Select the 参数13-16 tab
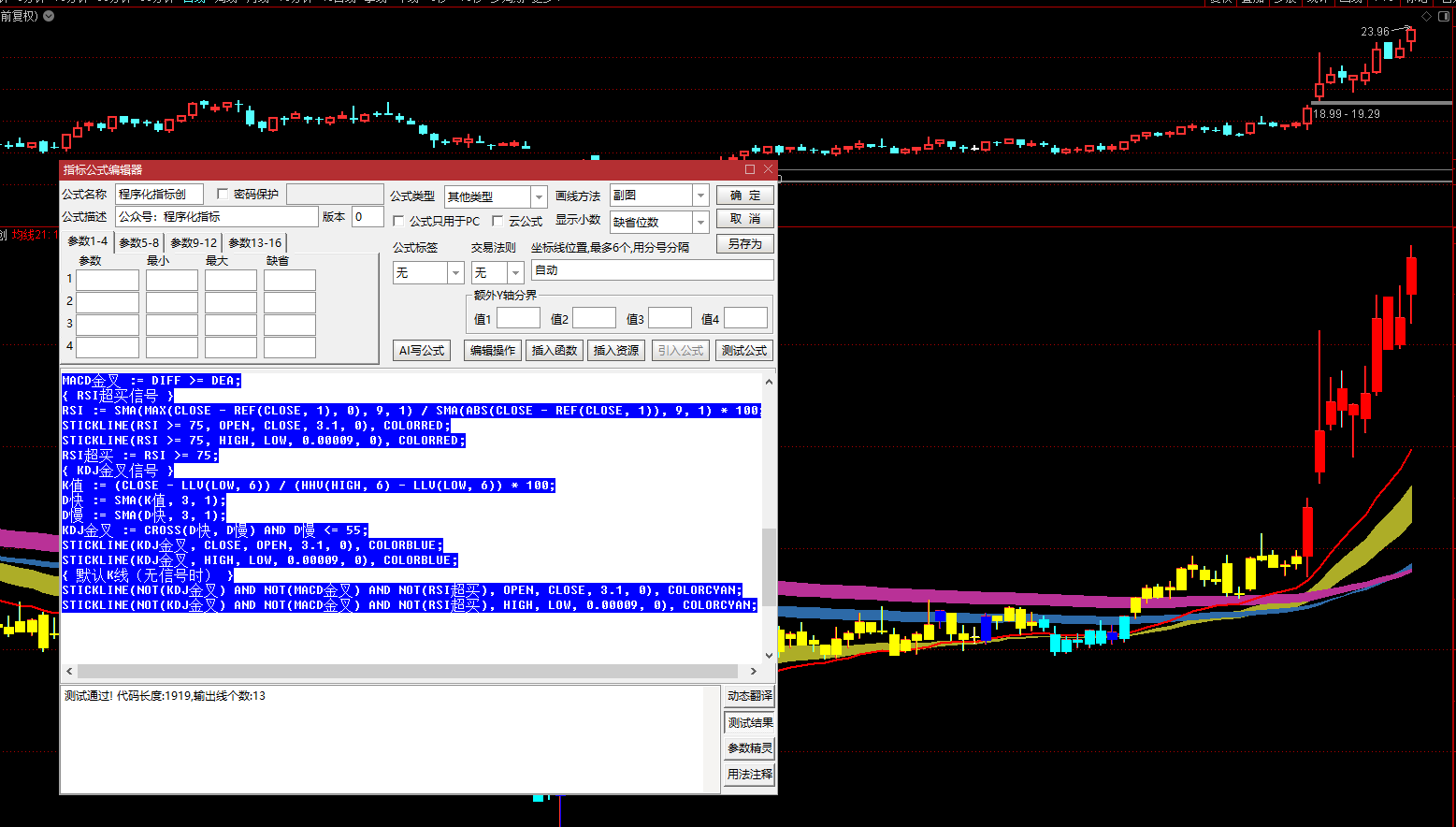 pyautogui.click(x=254, y=242)
